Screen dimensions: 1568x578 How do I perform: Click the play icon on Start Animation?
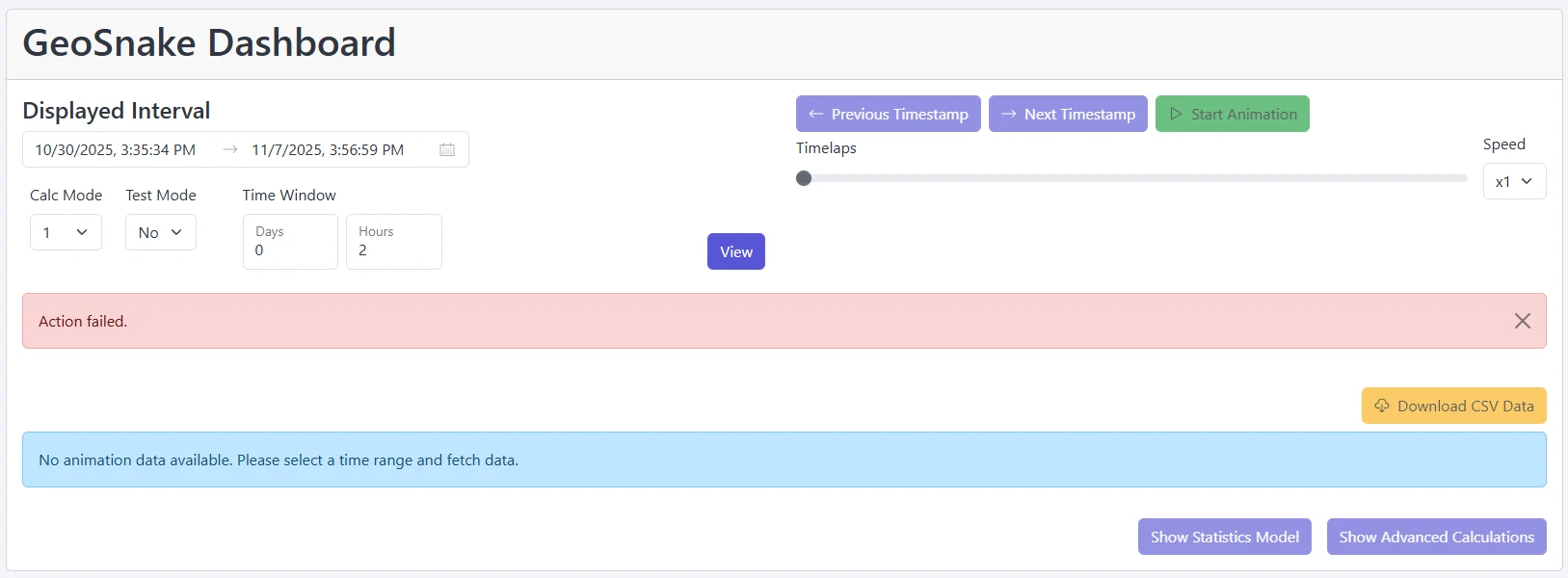1176,114
